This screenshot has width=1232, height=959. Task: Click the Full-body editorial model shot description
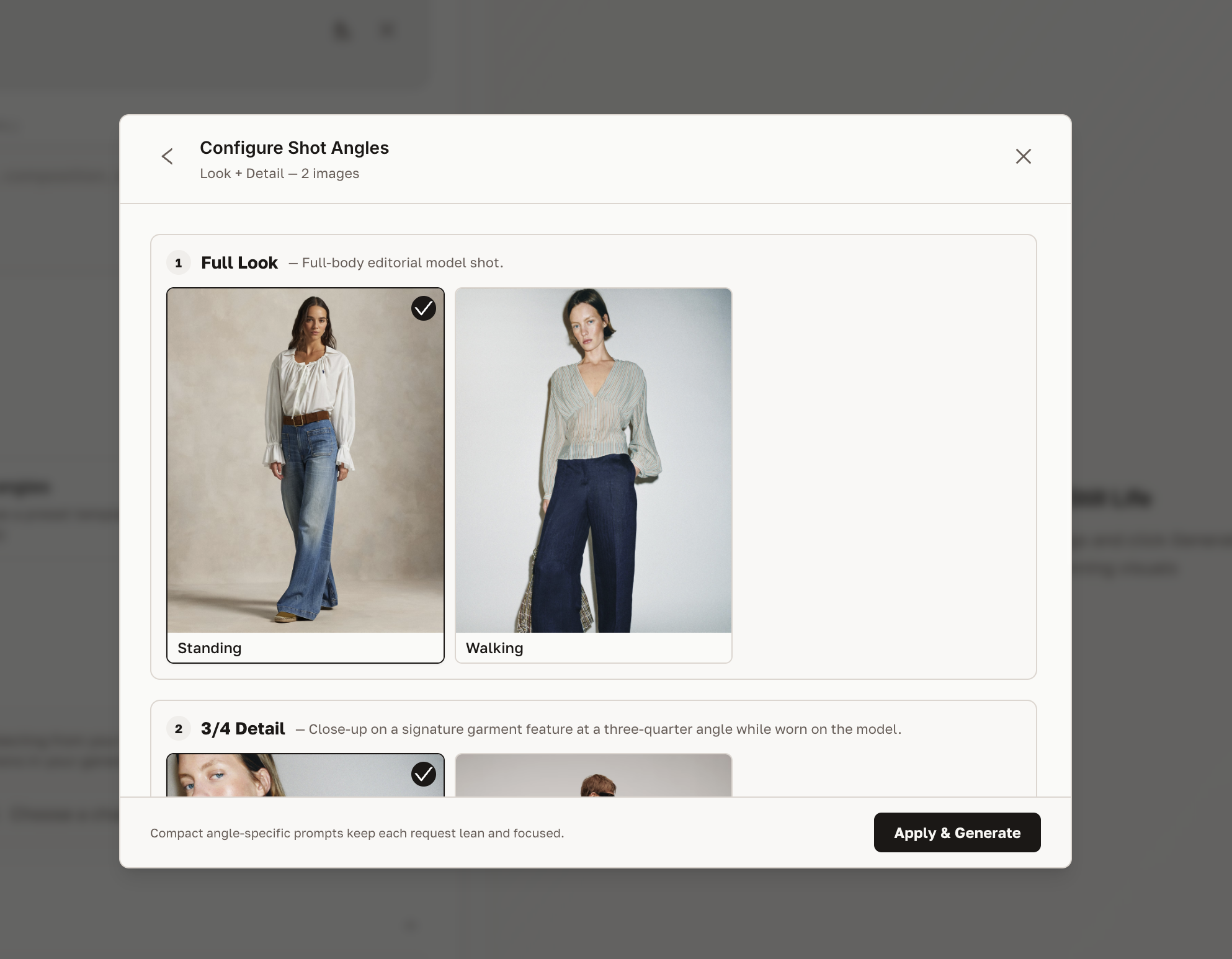(402, 263)
